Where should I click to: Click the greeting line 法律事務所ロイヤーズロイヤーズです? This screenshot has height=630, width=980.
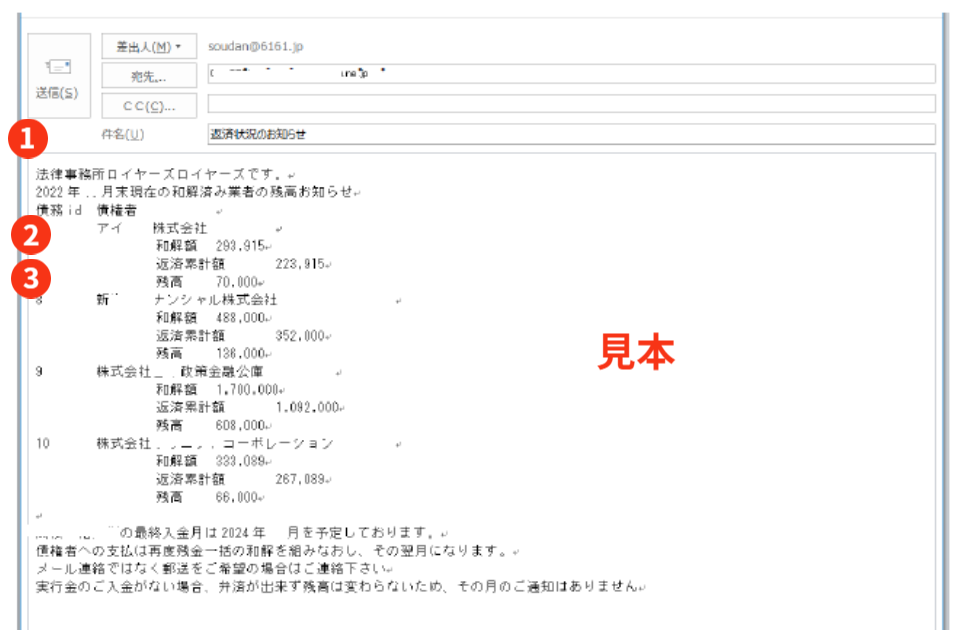click(x=164, y=174)
